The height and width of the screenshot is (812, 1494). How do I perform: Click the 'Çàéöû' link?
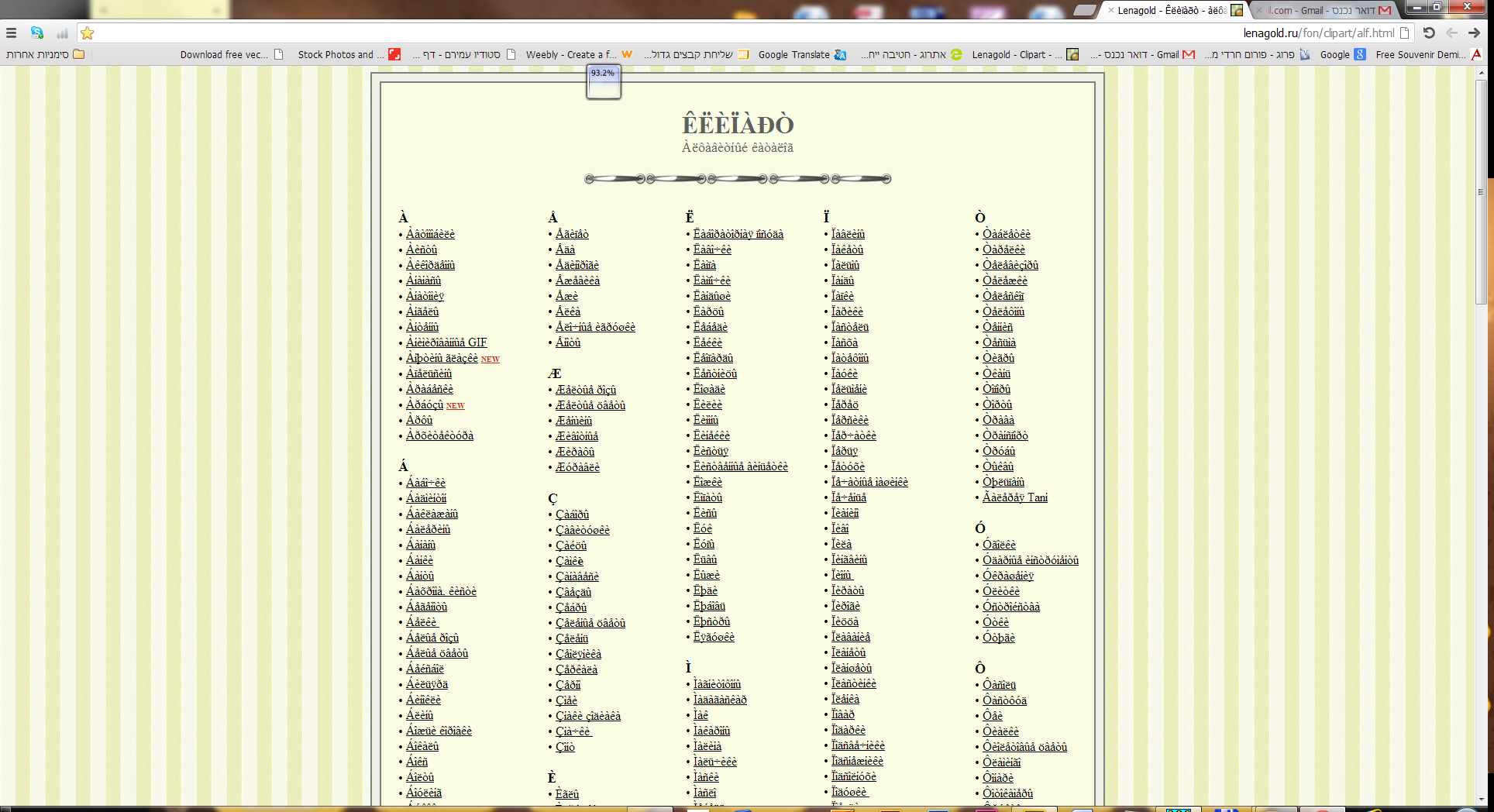571,545
